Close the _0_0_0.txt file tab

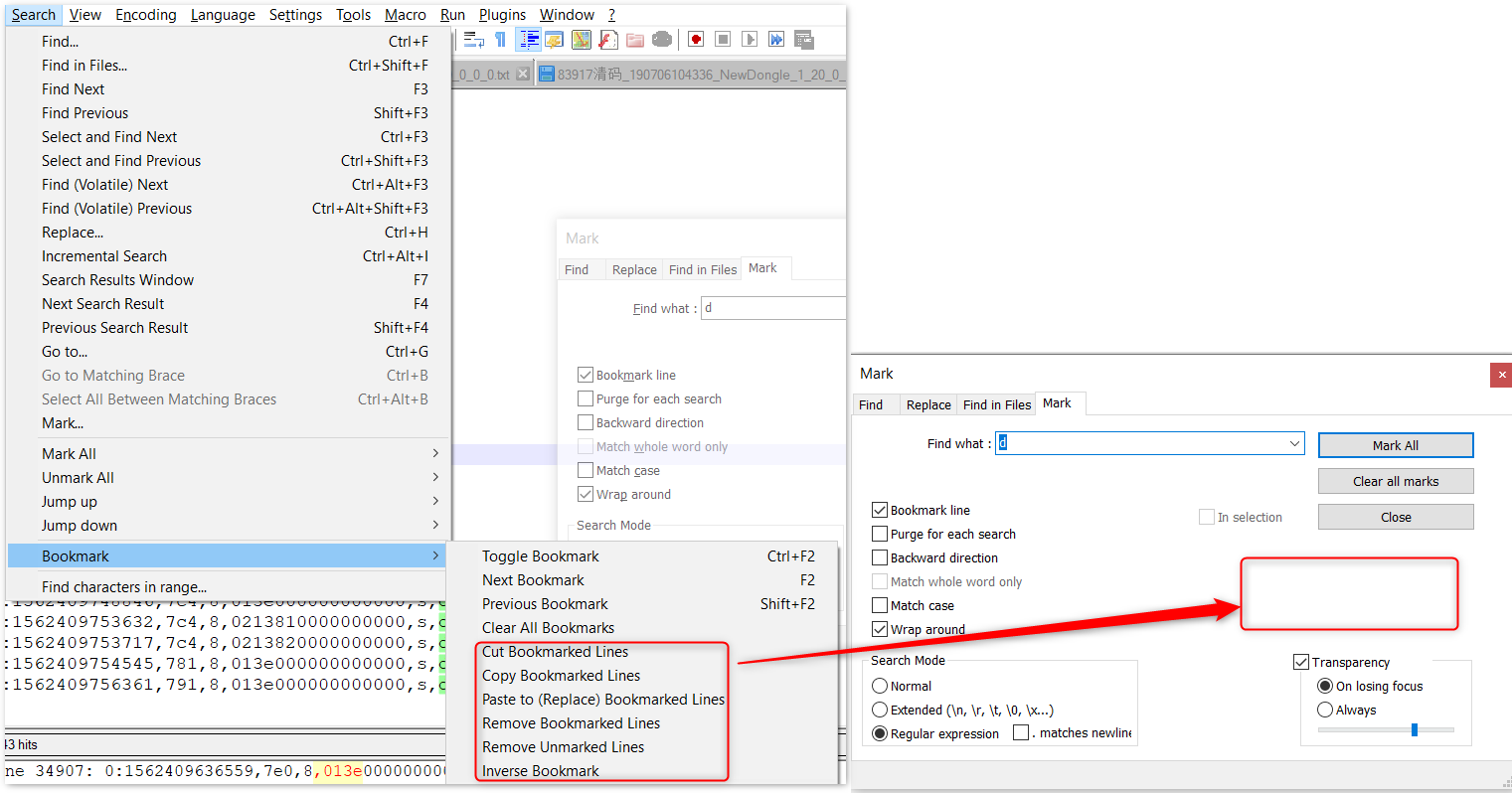pyautogui.click(x=522, y=75)
